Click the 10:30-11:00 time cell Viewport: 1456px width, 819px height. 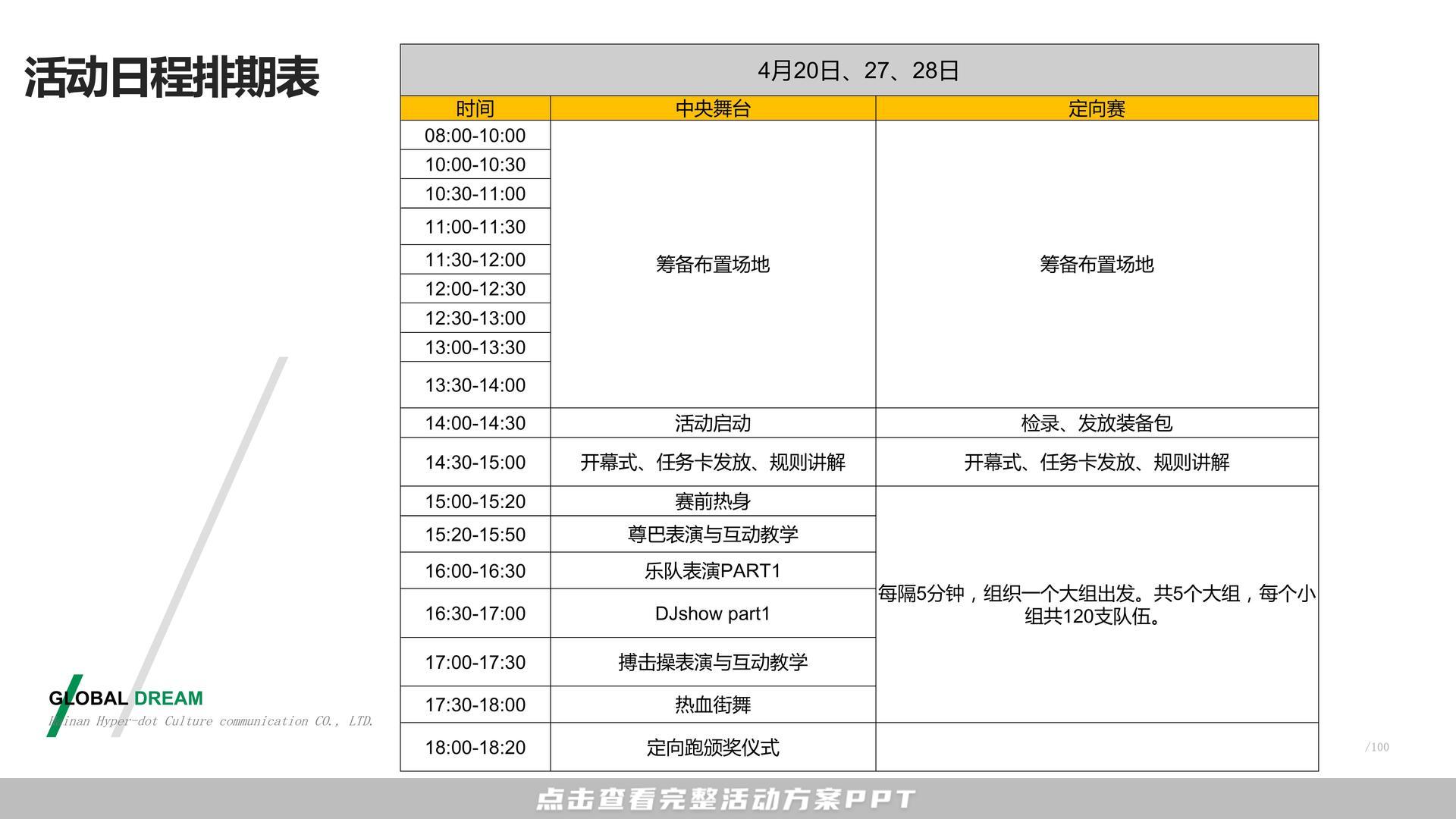pyautogui.click(x=475, y=194)
